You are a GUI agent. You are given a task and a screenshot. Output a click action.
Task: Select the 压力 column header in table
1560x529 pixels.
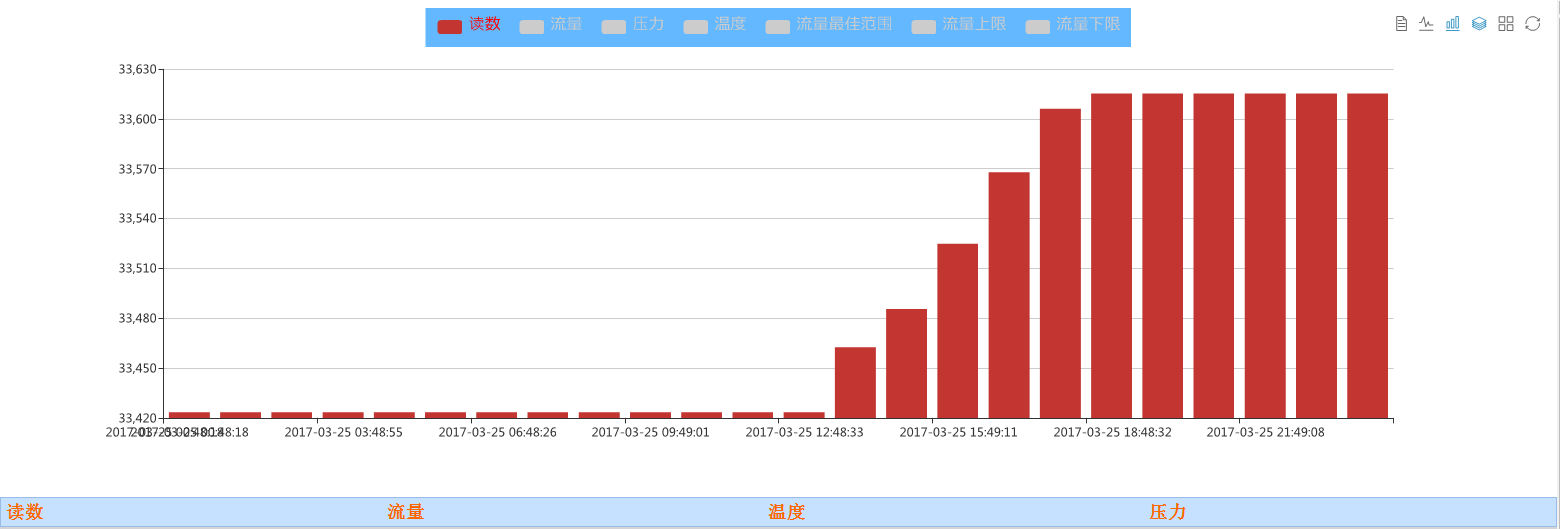[1168, 513]
